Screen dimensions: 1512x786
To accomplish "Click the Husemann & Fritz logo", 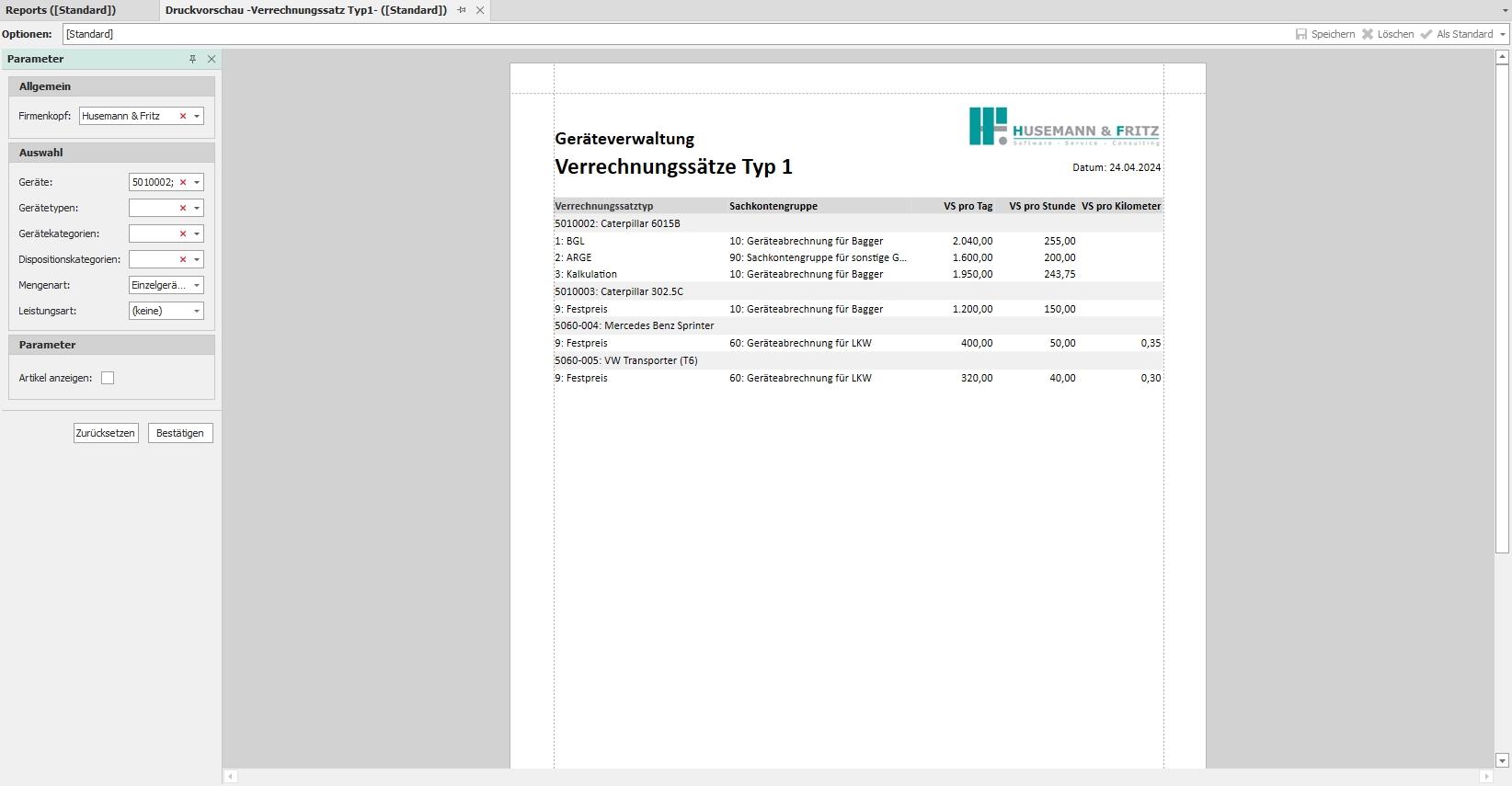I will pos(1064,127).
